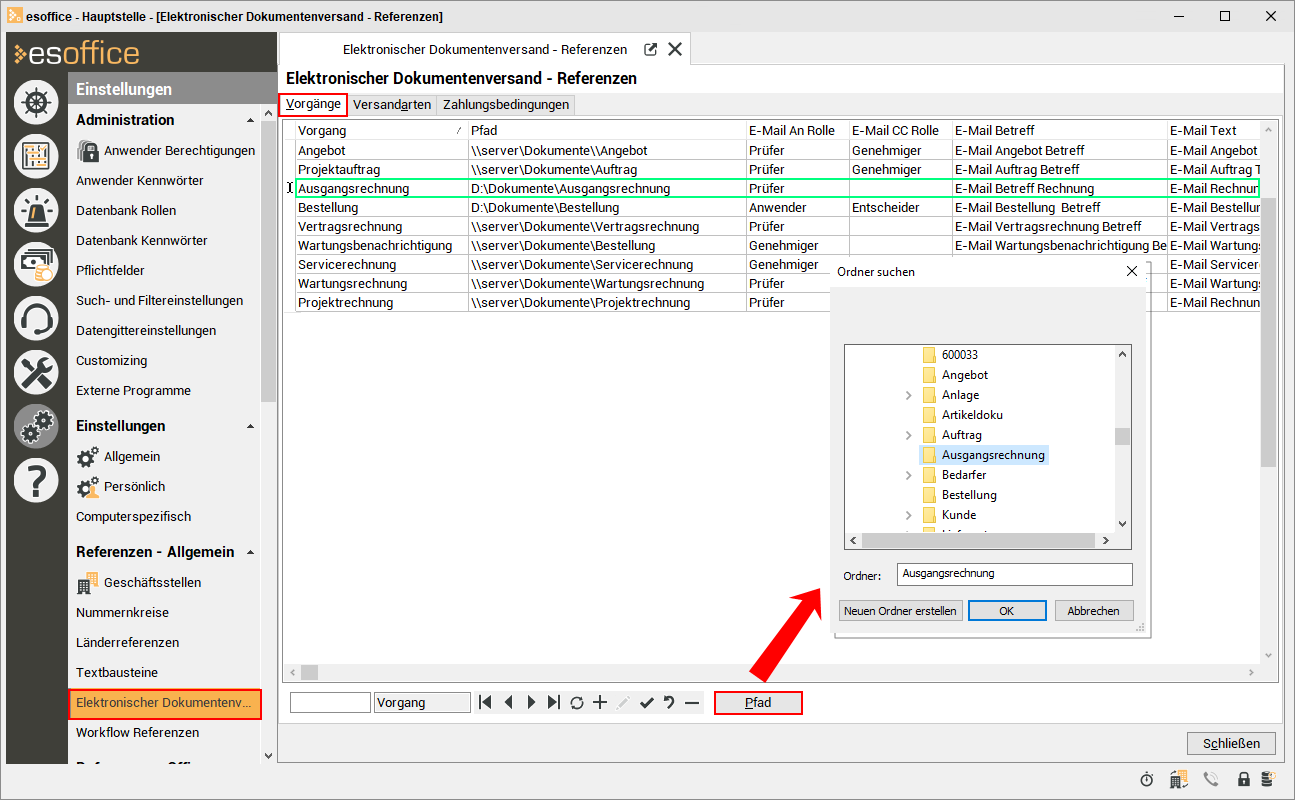The image size is (1295, 811).
Task: Click the alarm siren sidebar icon
Action: tap(36, 210)
